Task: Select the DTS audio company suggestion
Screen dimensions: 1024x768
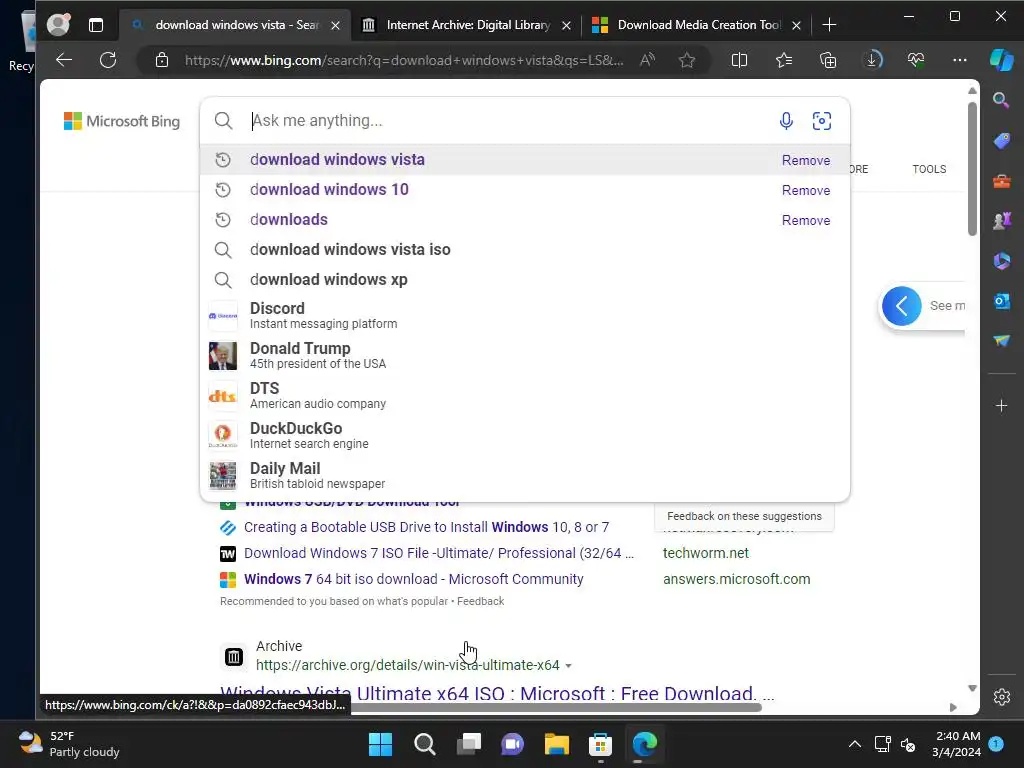Action: coord(524,395)
